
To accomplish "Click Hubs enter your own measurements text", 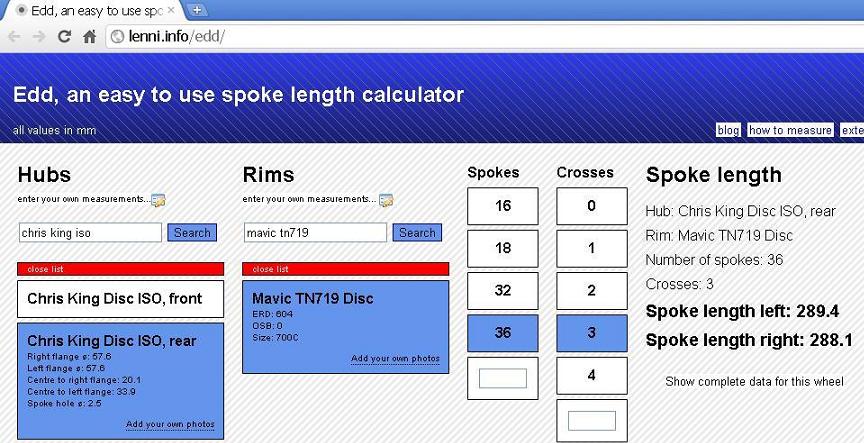I will coord(84,199).
